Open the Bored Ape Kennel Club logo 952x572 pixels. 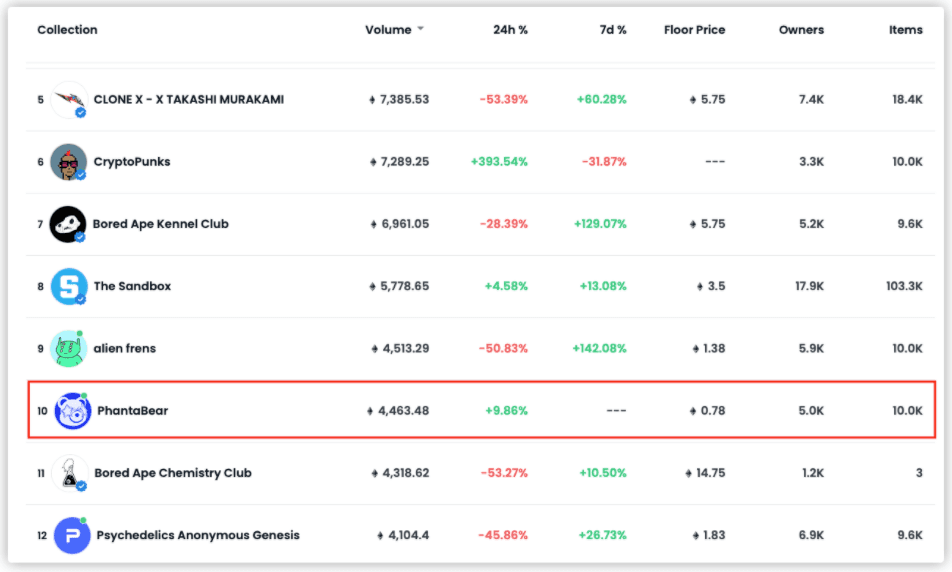pos(68,224)
